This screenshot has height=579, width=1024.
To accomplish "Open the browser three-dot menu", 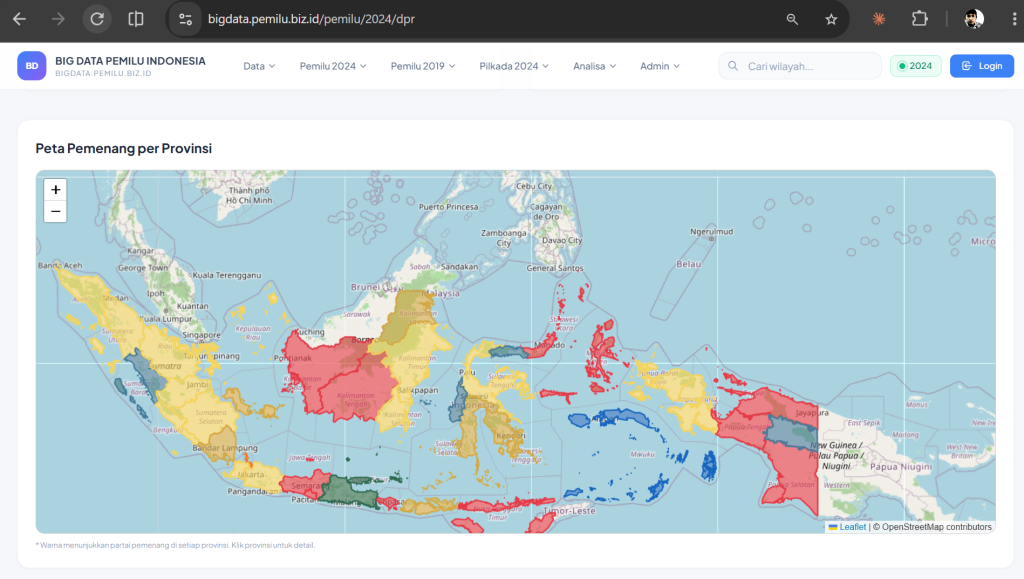I will point(1014,19).
